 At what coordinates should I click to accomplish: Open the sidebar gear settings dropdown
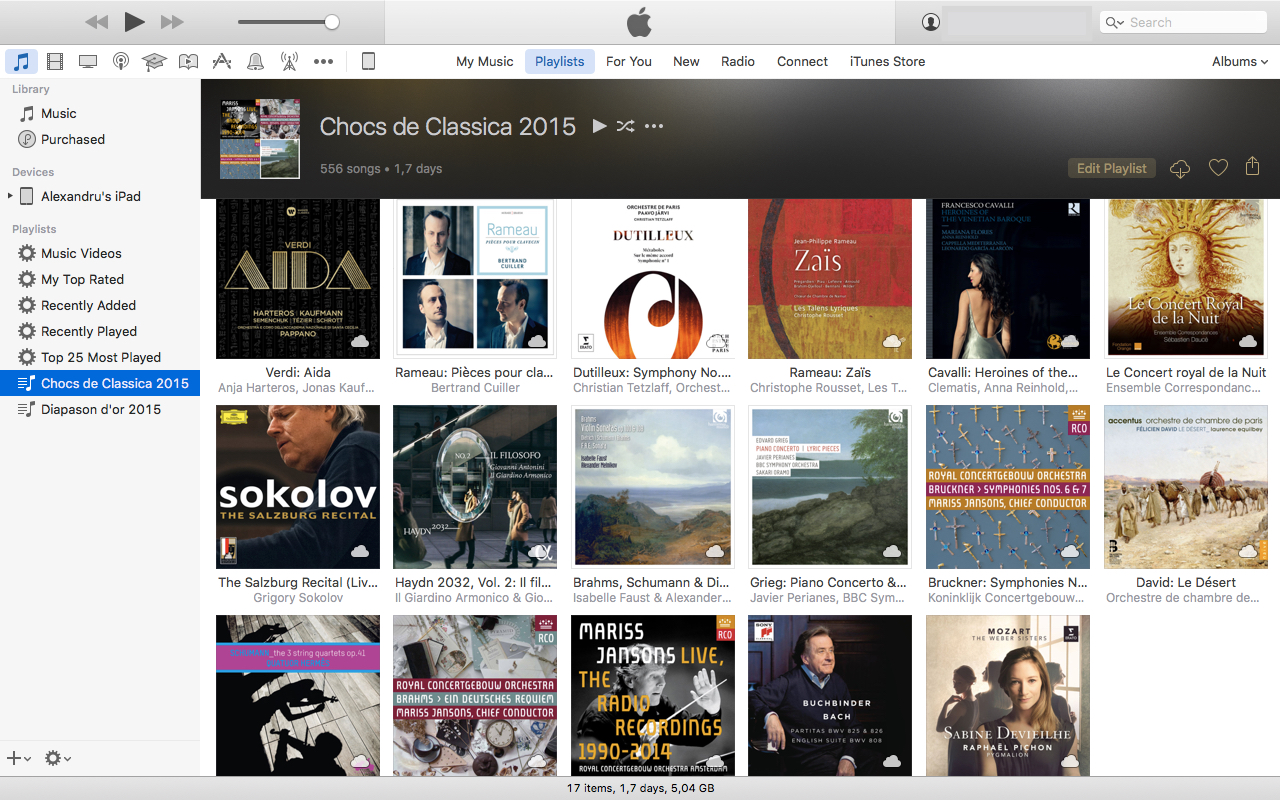pos(57,758)
